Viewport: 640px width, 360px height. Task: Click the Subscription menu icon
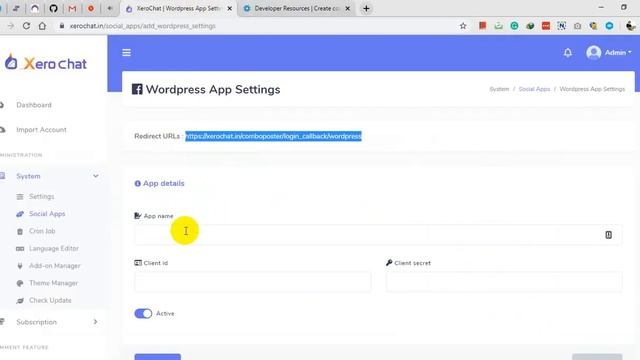pos(2,322)
